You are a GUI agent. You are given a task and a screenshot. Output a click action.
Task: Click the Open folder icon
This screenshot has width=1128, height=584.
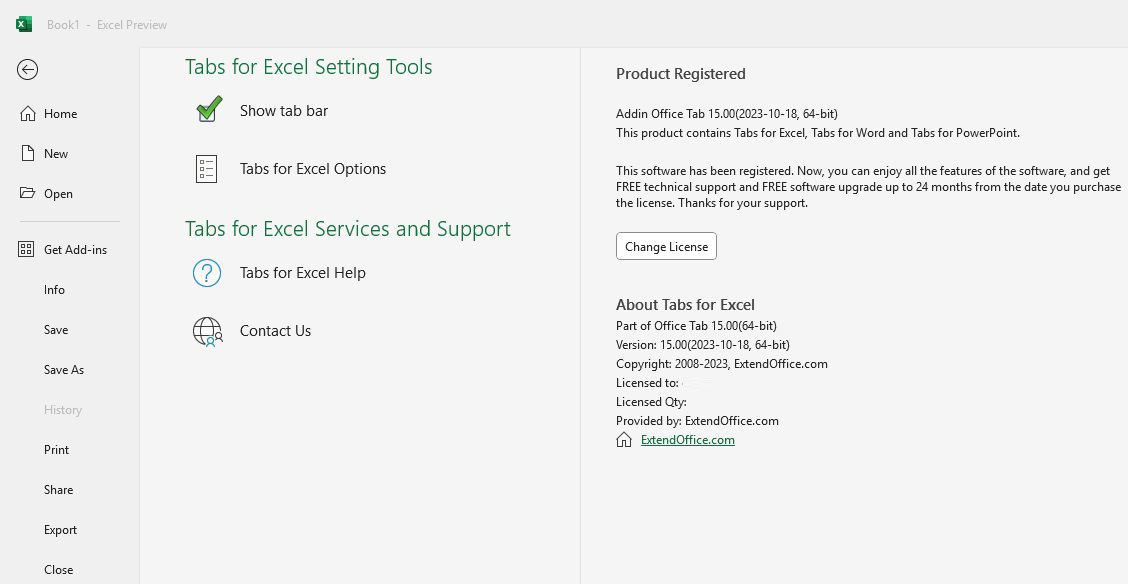[x=27, y=193]
